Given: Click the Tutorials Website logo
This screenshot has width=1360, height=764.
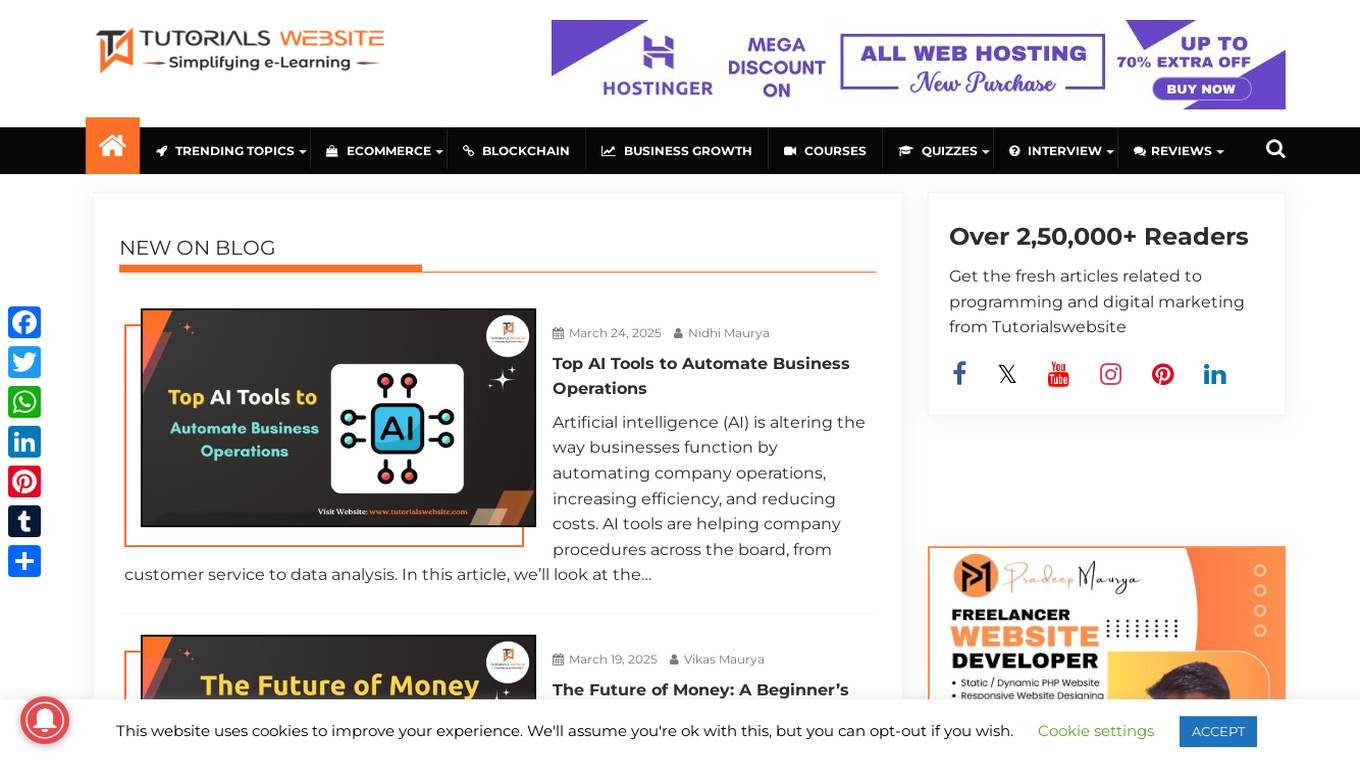Looking at the screenshot, I should pos(240,49).
